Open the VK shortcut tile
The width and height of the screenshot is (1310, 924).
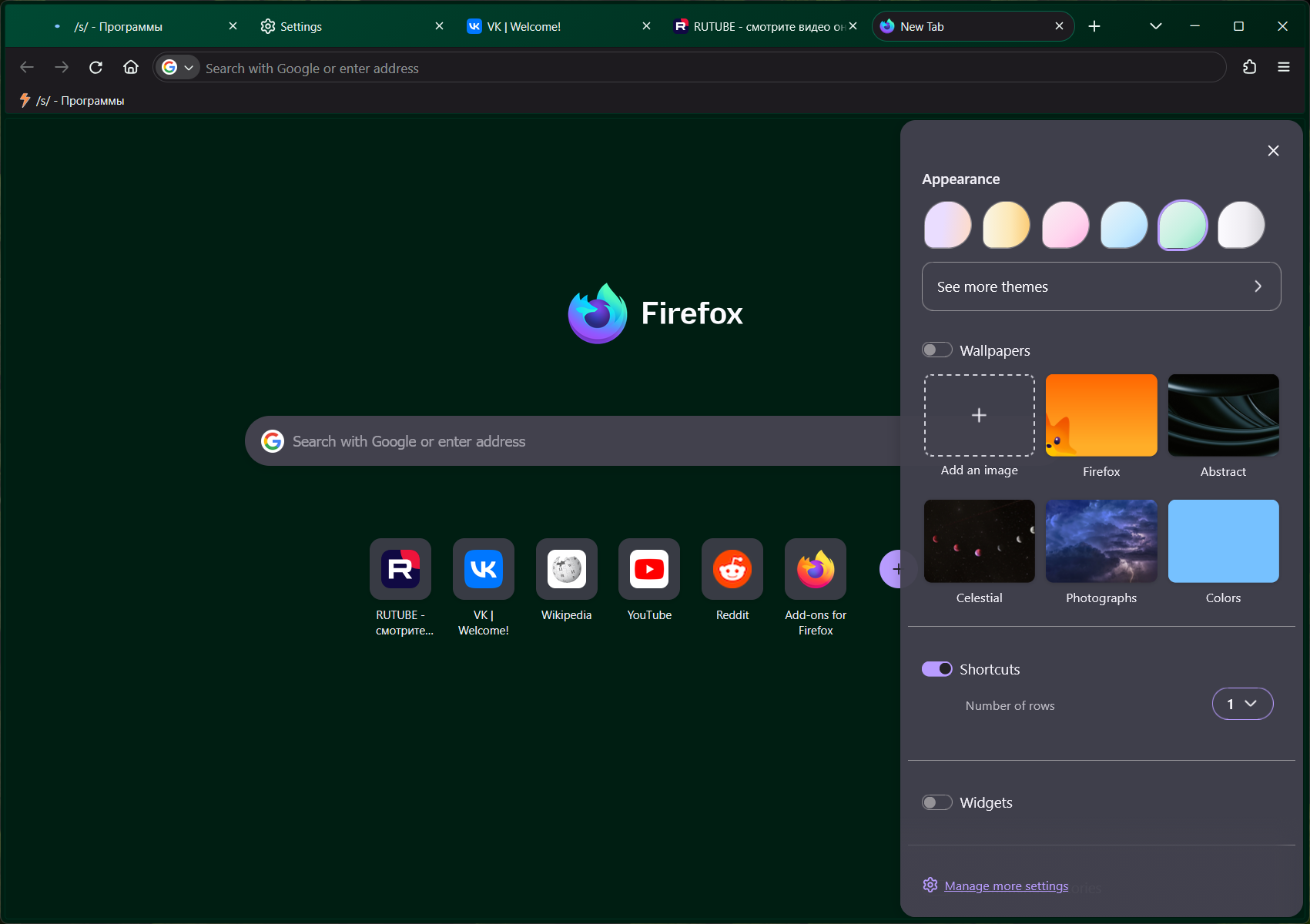click(484, 569)
